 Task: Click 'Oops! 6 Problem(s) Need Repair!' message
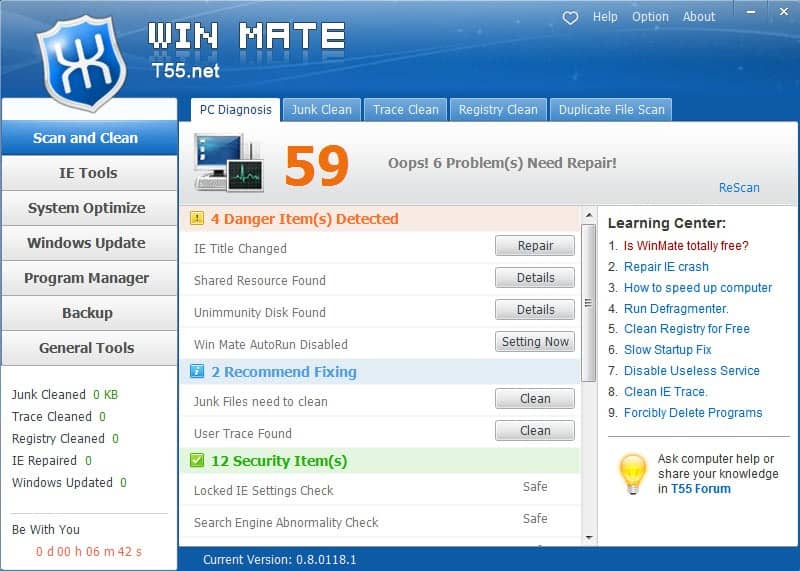pyautogui.click(x=502, y=163)
